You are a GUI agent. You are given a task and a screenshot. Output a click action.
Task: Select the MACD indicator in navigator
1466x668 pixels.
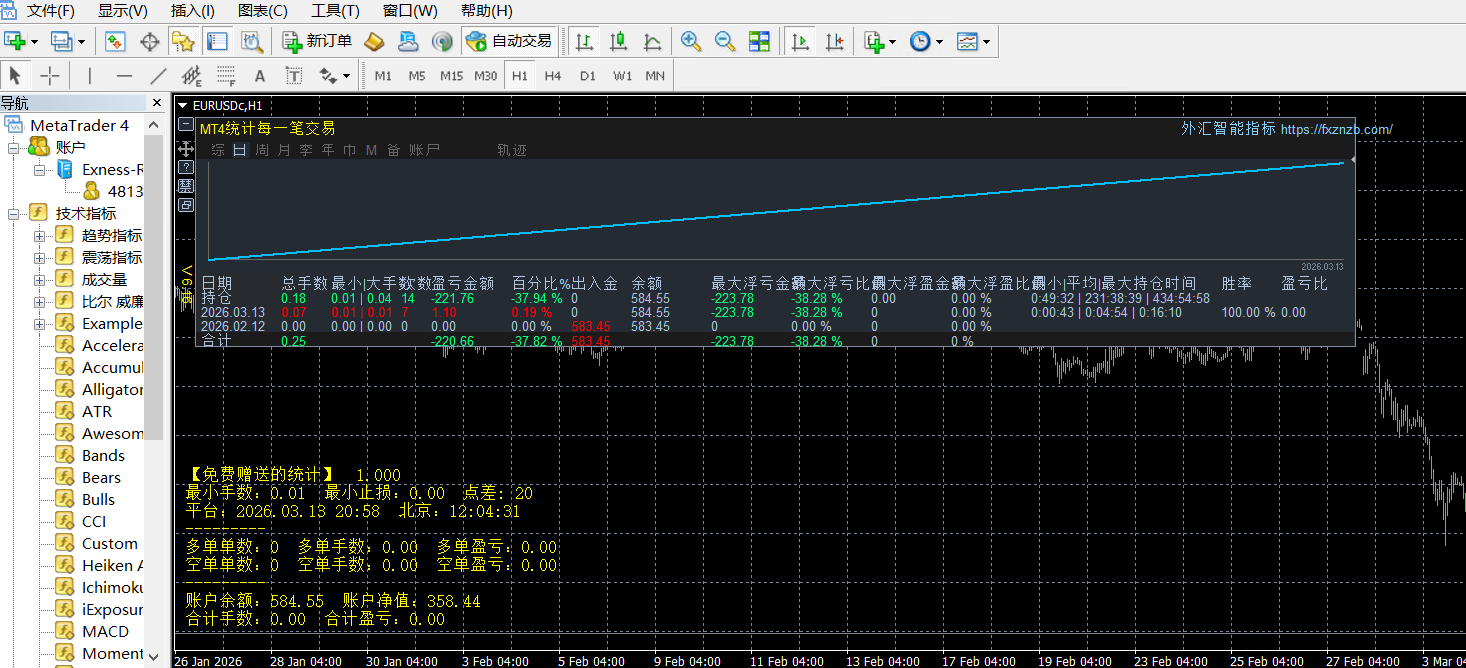click(x=105, y=631)
